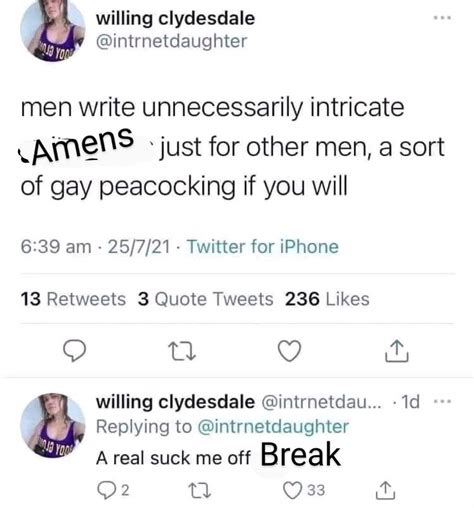Open the main tweet author's profile picture
Screen dimensions: 474x508
[53, 29]
